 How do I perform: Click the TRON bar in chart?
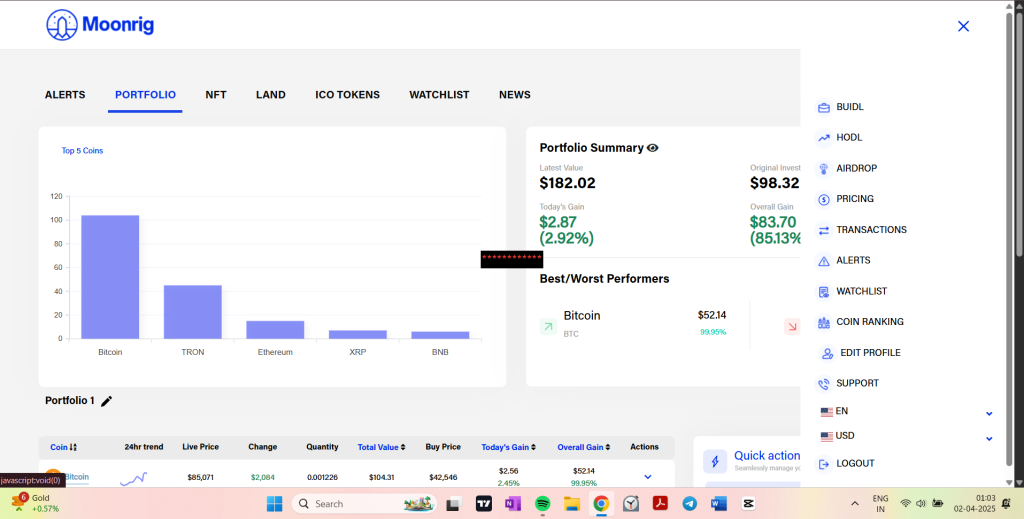point(193,312)
